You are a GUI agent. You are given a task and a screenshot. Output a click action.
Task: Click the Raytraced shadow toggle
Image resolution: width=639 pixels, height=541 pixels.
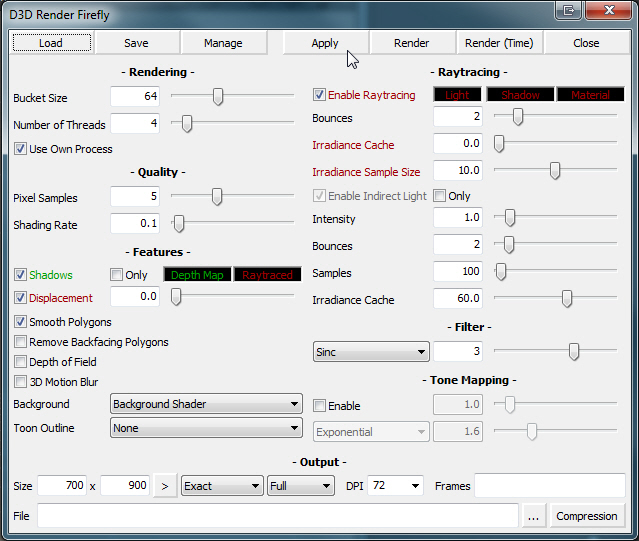pyautogui.click(x=267, y=275)
